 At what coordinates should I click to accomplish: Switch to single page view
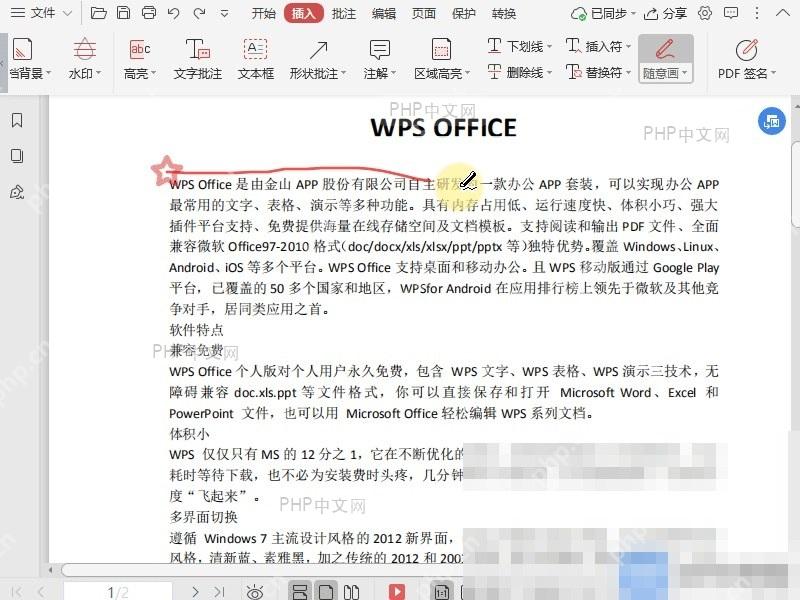point(326,592)
